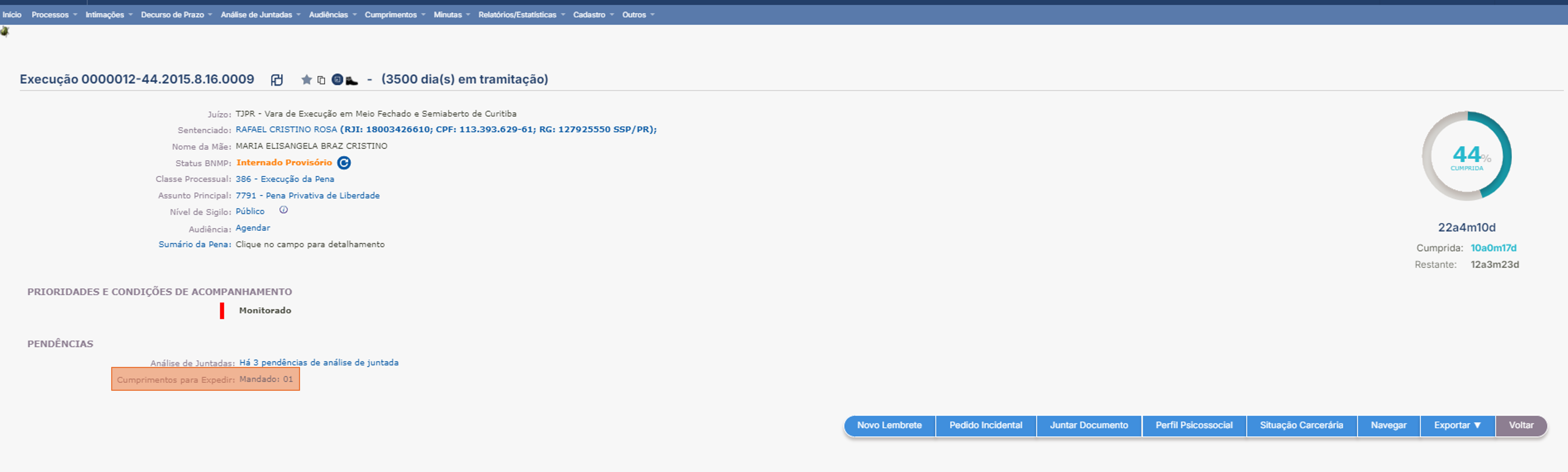This screenshot has width=1568, height=472.
Task: Click the 3500 dia(s) em tramitação text
Action: [464, 79]
